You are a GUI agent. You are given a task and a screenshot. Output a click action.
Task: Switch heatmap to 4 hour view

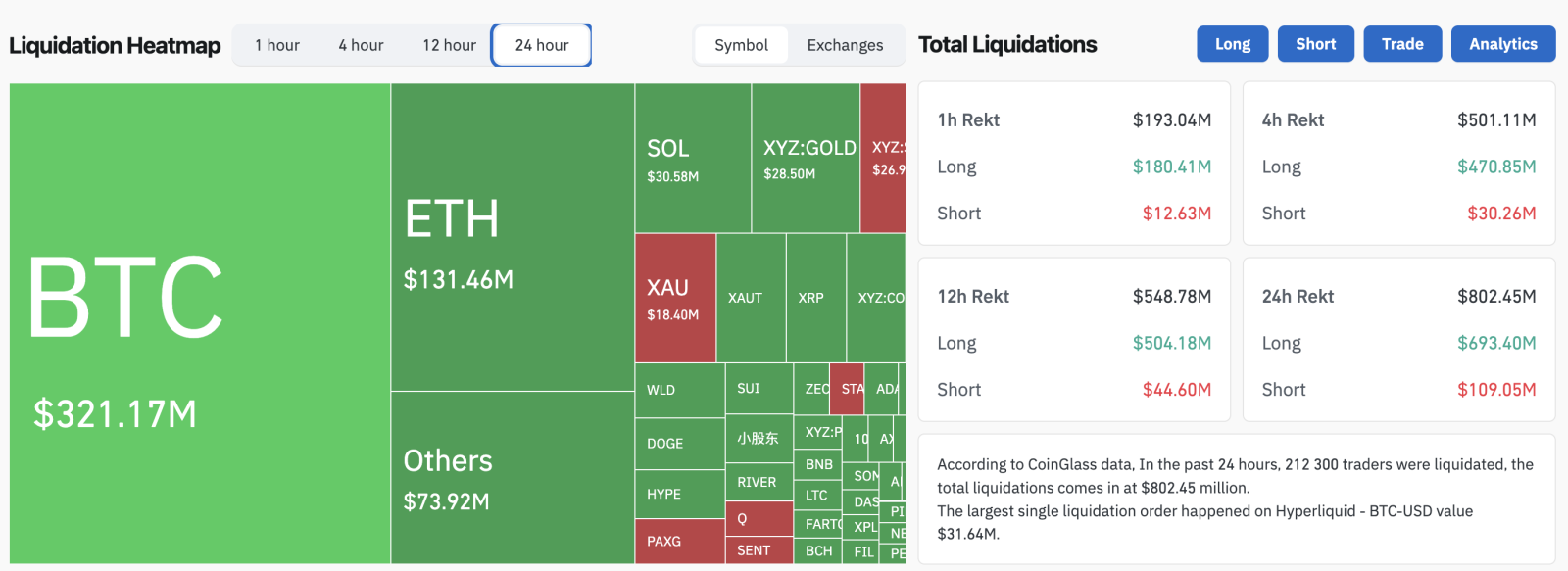(x=361, y=45)
